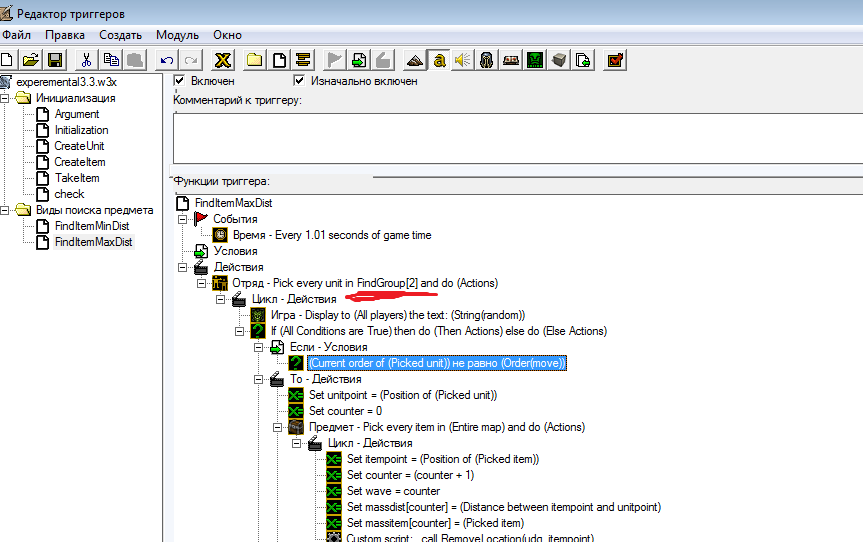Open Variables editor (yellow X icon)
863x542 pixels.
pos(223,60)
